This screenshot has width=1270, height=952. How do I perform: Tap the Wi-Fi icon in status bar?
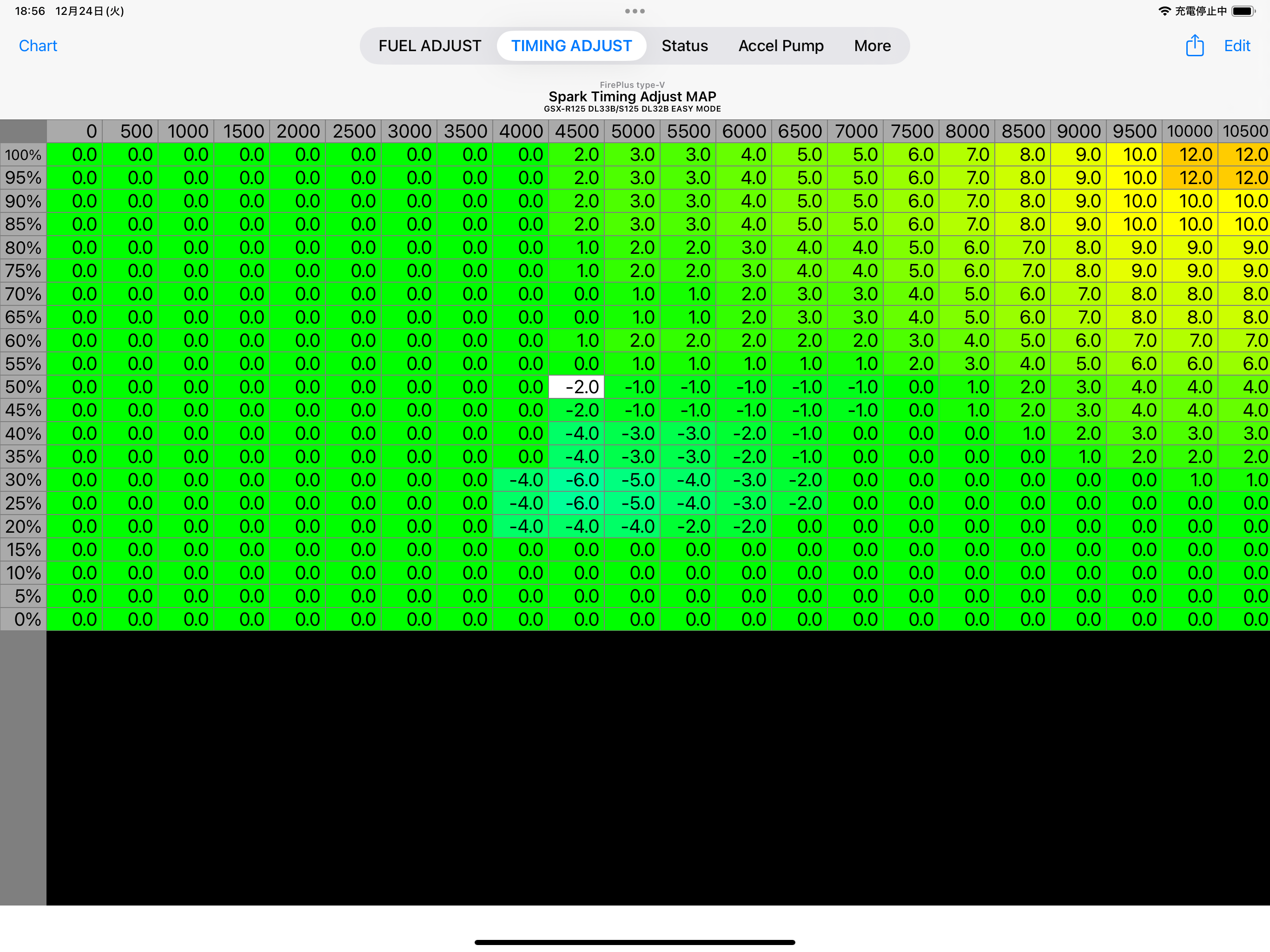click(x=1164, y=11)
